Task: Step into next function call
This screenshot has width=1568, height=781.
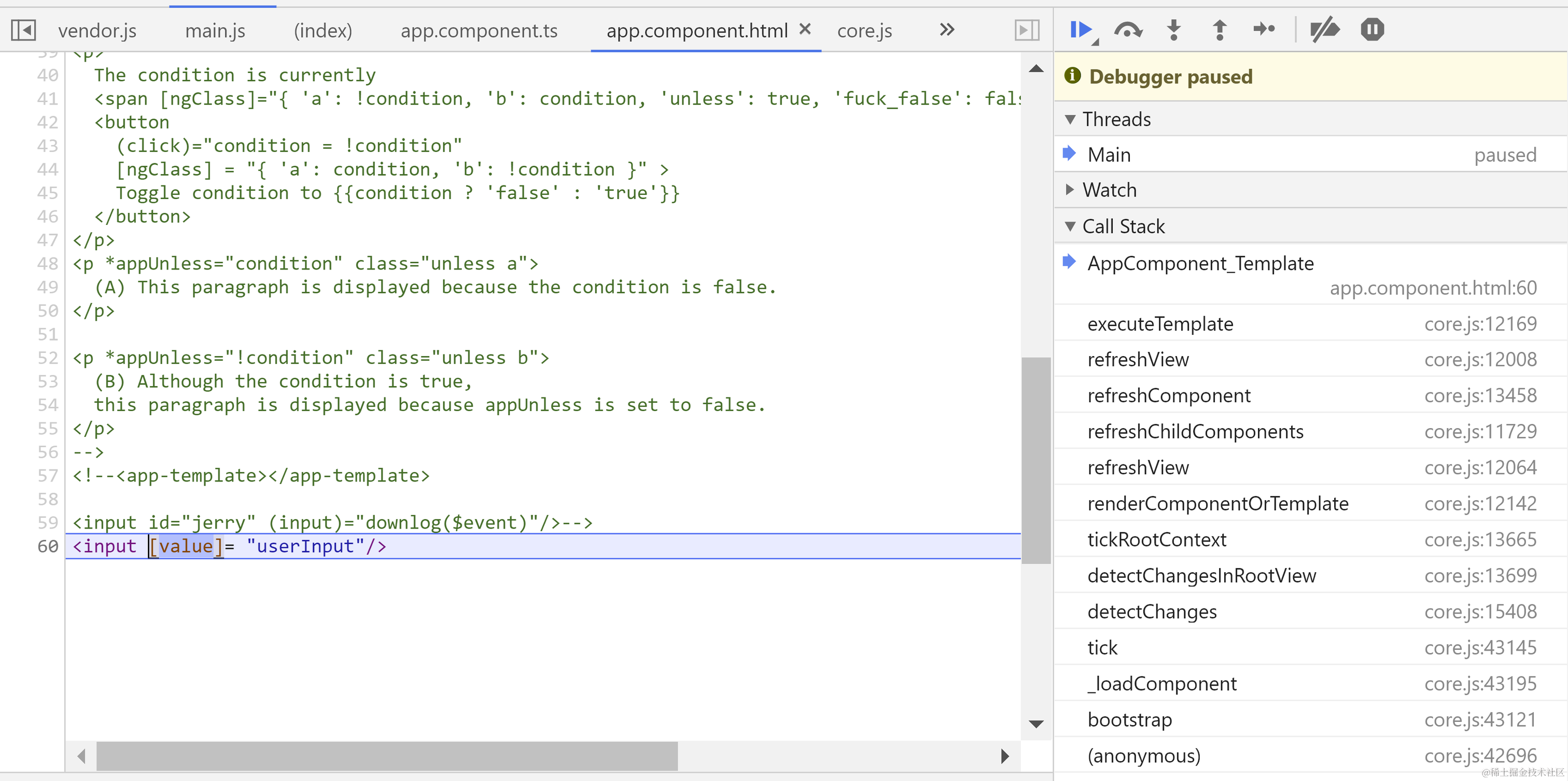Action: click(x=1173, y=29)
